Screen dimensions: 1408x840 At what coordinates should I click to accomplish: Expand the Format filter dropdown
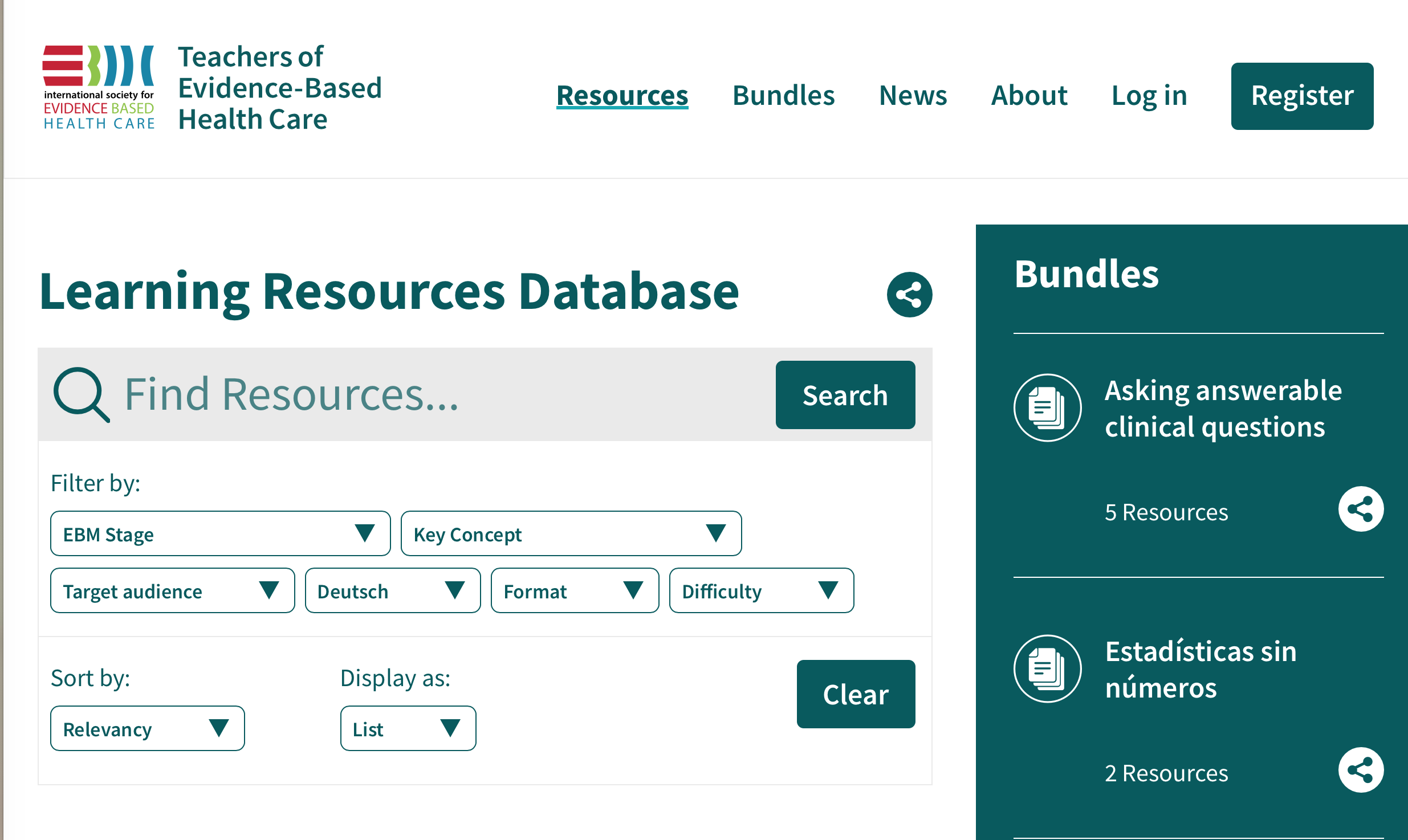click(x=575, y=590)
